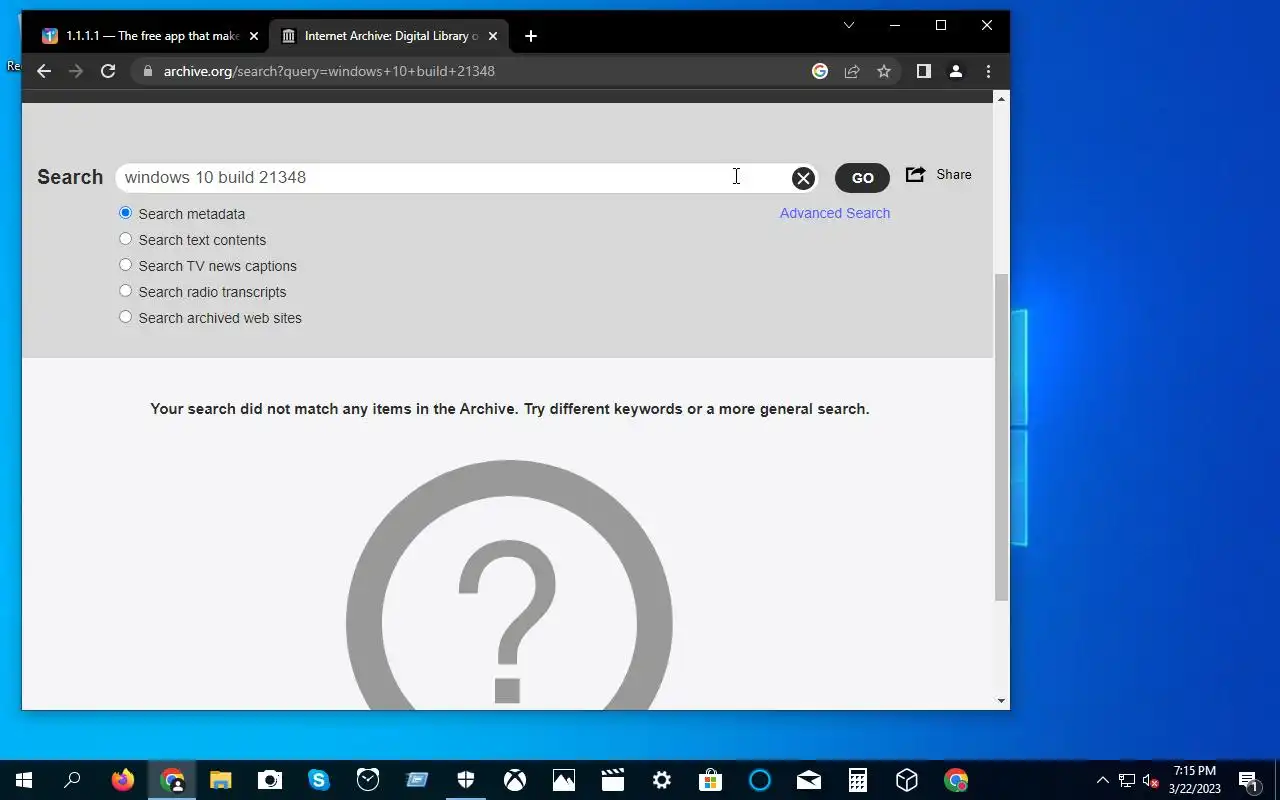1280x800 pixels.
Task: Open Advanced Search link
Action: tap(835, 213)
